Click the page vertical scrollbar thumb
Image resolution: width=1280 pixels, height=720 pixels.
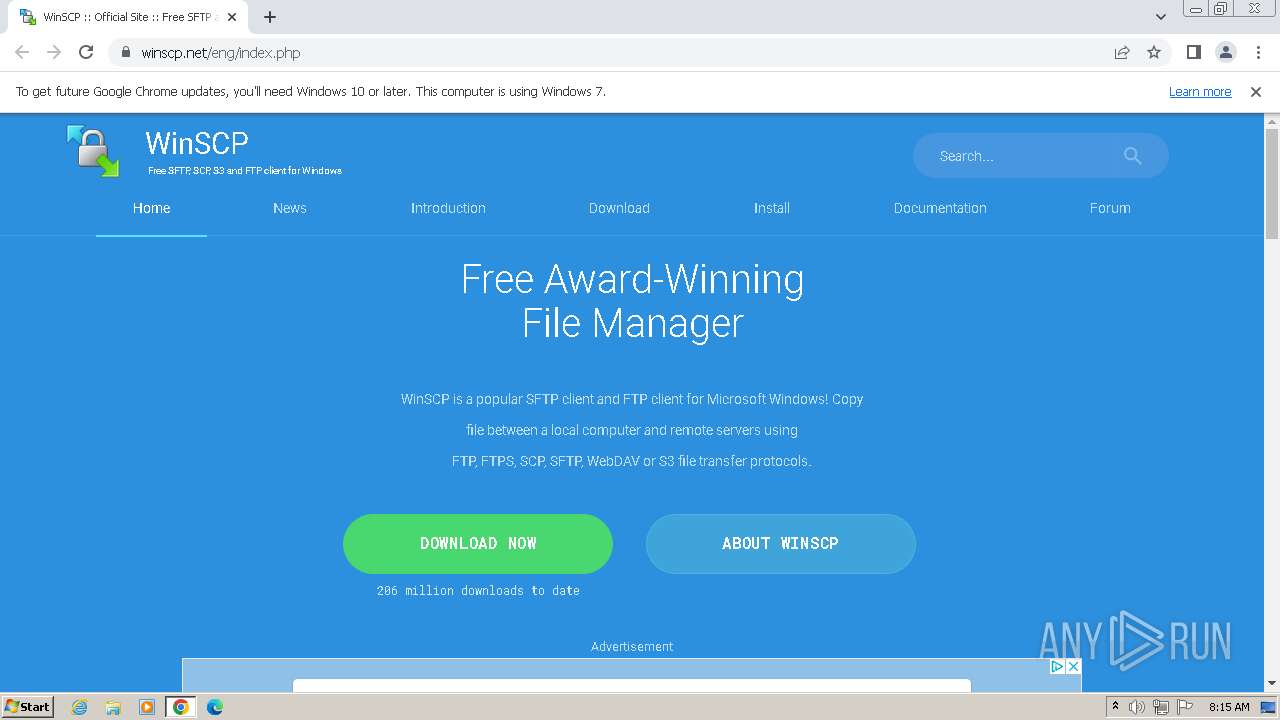tap(1272, 184)
